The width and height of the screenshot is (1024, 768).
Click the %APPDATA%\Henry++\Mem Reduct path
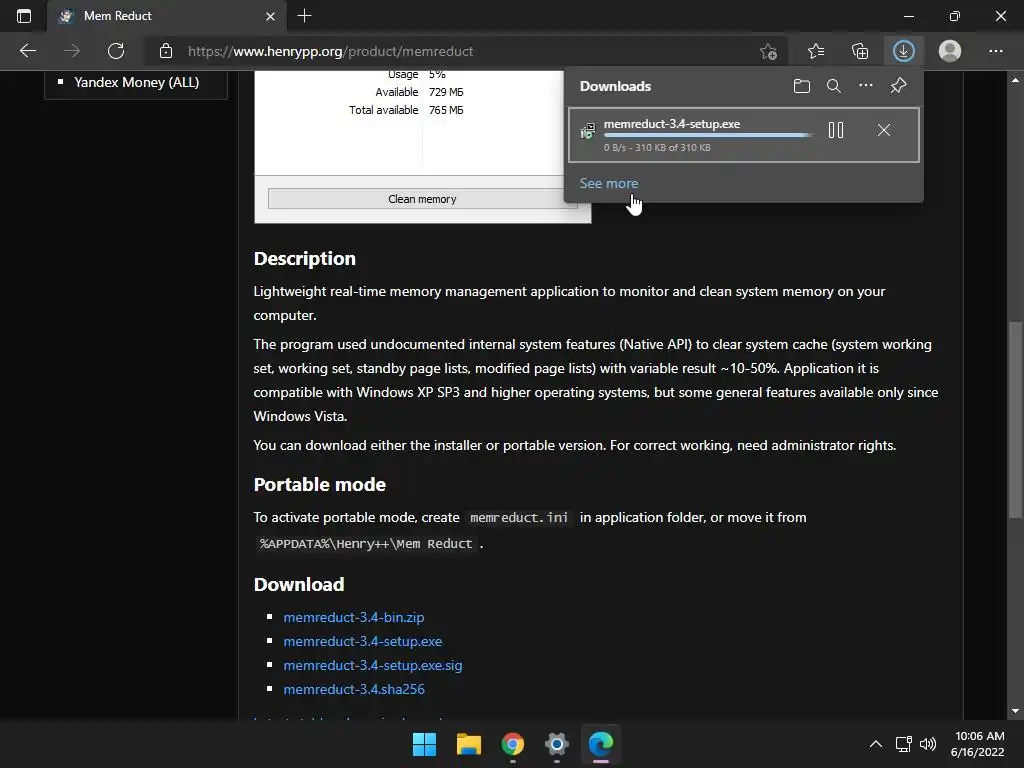(x=366, y=543)
